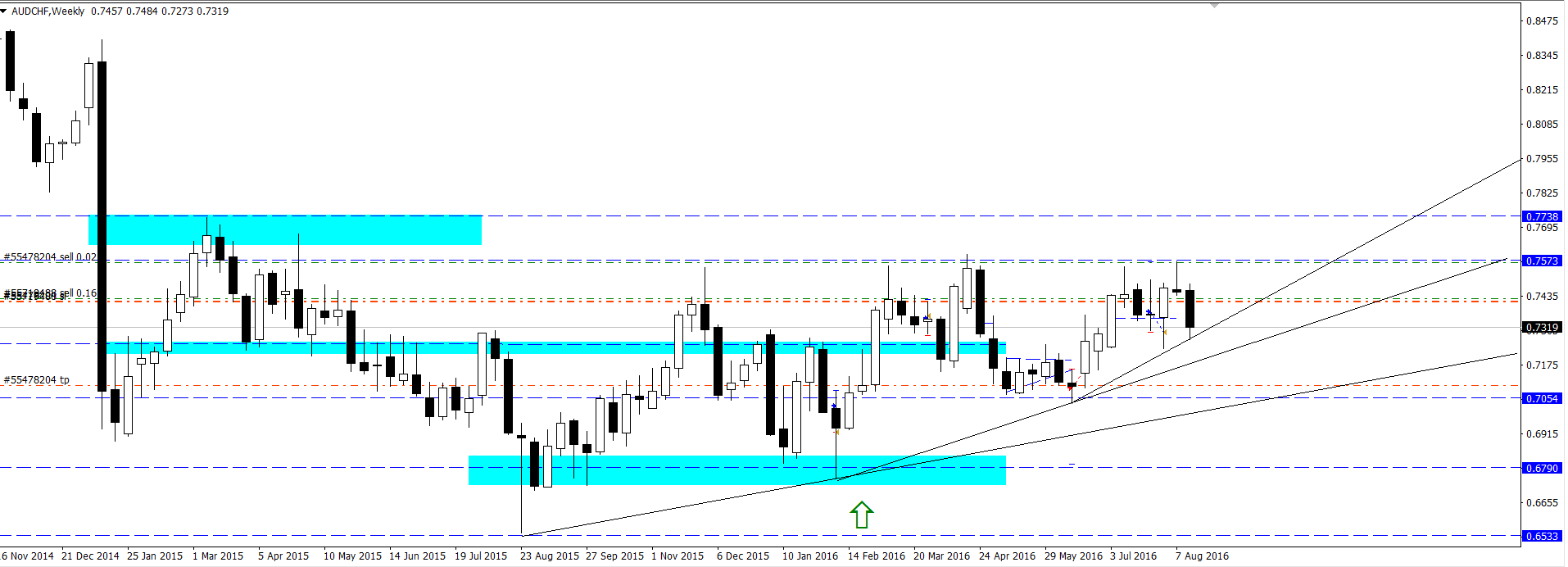Click the 0.6655 price axis label
Viewport: 1568px width, 567px height.
1542,503
